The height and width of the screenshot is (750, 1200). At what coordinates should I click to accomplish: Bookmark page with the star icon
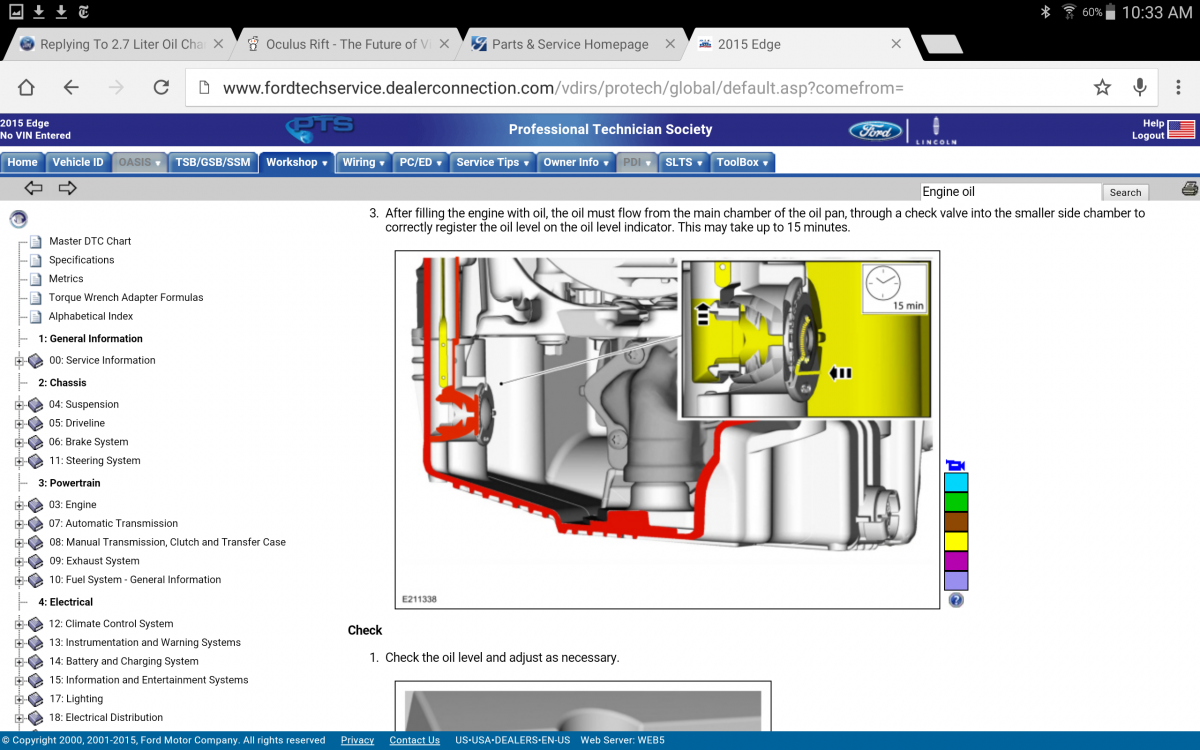[1102, 88]
